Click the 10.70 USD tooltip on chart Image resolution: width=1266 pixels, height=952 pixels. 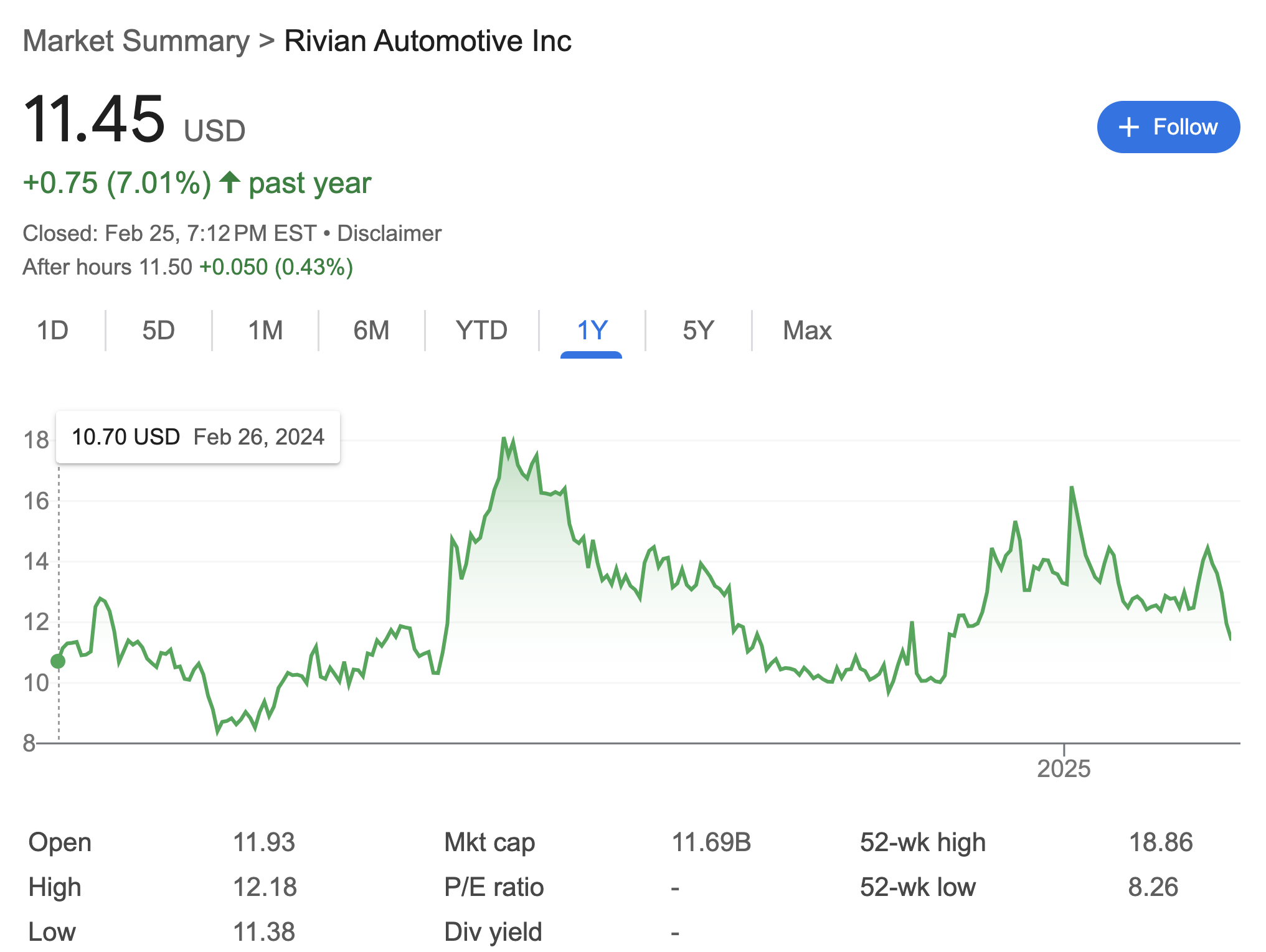[198, 437]
